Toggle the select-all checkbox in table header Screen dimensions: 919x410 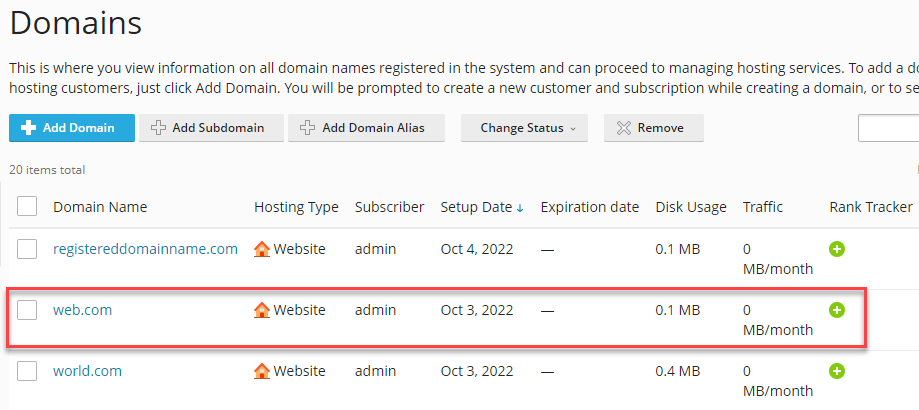tap(28, 207)
